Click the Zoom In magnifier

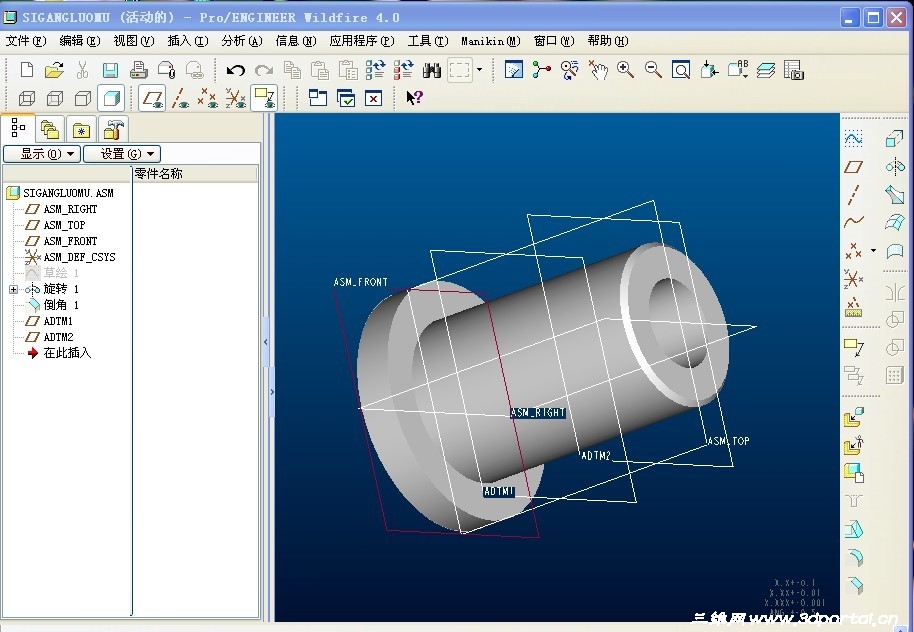pos(625,70)
